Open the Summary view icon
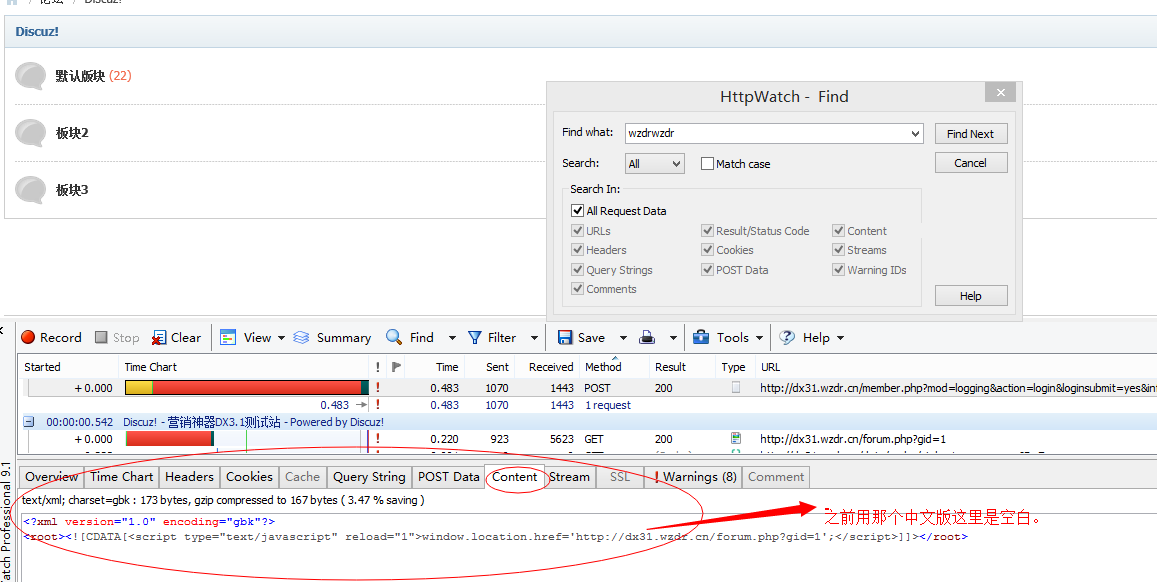This screenshot has height=582, width=1157. coord(301,338)
